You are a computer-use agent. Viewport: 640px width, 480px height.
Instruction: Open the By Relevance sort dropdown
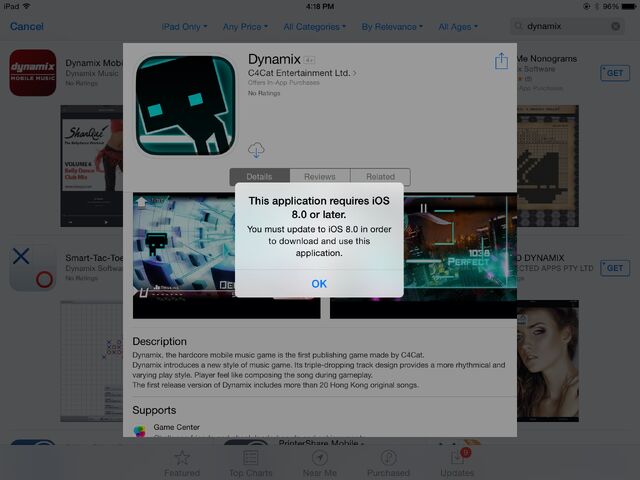click(392, 27)
